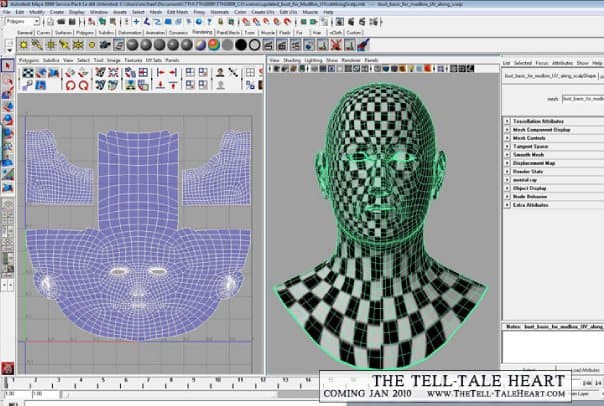Open the Textures menu in UV editor
The image size is (604, 406).
(x=132, y=60)
